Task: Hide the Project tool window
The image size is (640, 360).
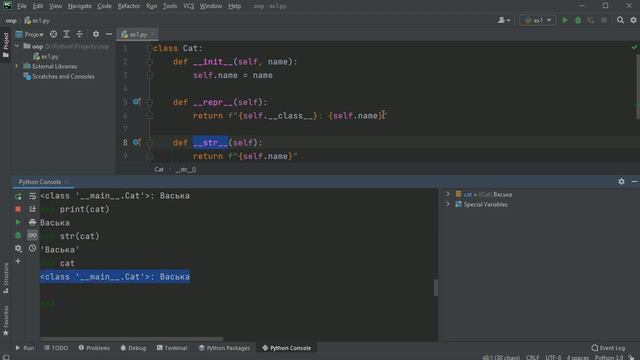Action: click(109, 34)
